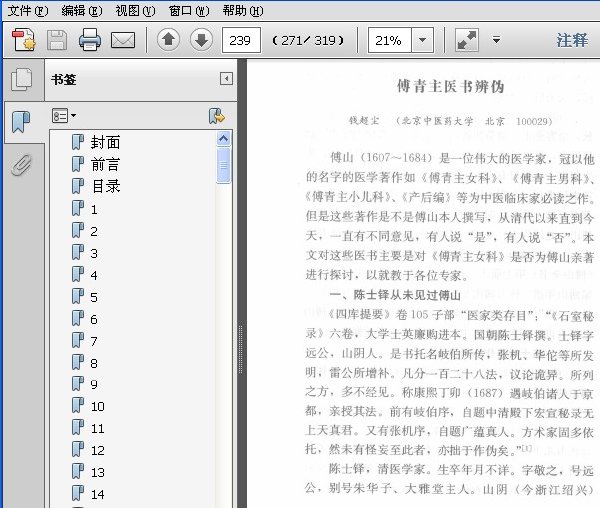Print the document with printer icon
This screenshot has height=508, width=600.
pyautogui.click(x=90, y=40)
